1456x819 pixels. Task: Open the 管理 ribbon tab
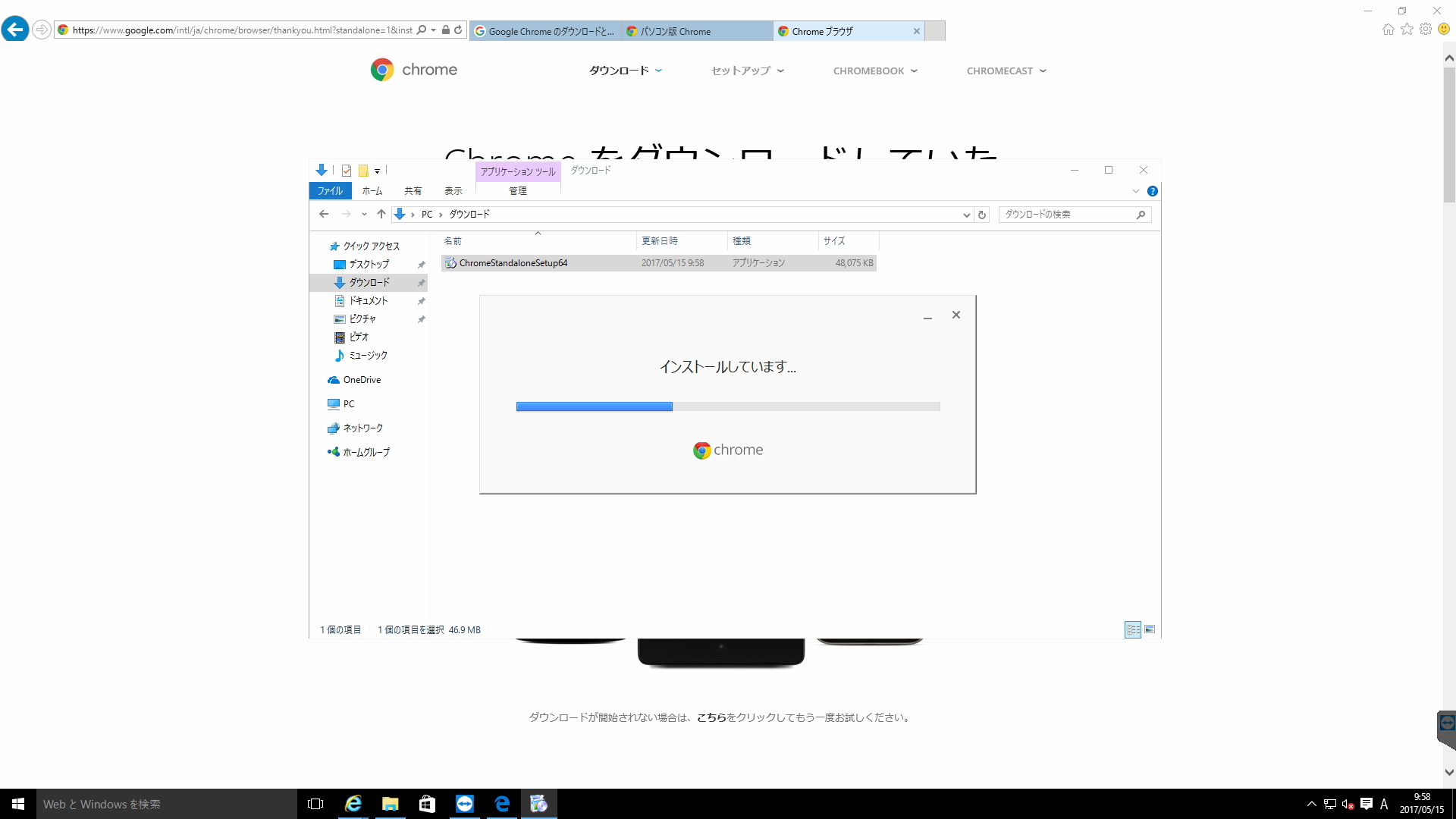(x=518, y=191)
